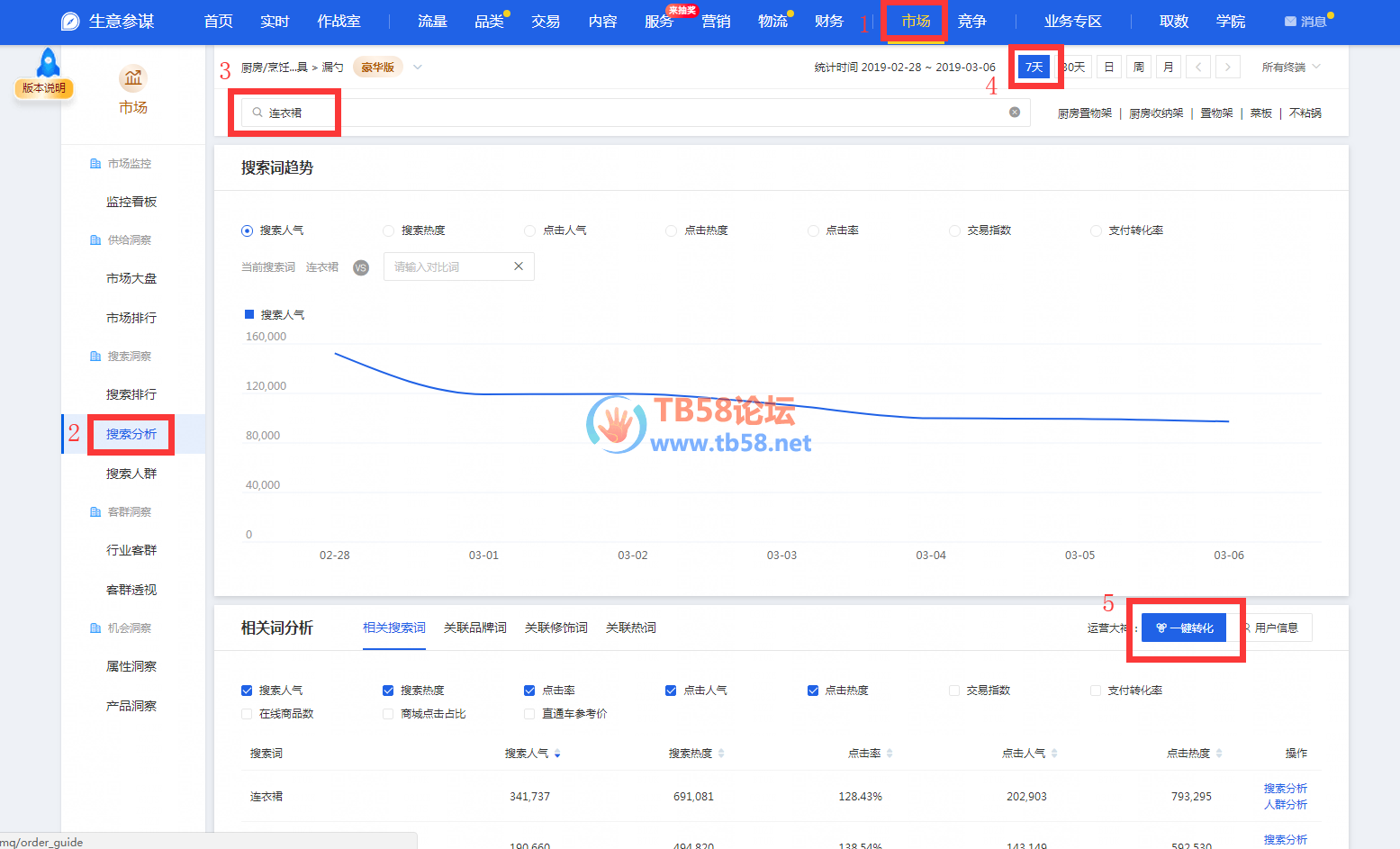Click the 一键转化 button
The image size is (1400, 849).
point(1184,628)
